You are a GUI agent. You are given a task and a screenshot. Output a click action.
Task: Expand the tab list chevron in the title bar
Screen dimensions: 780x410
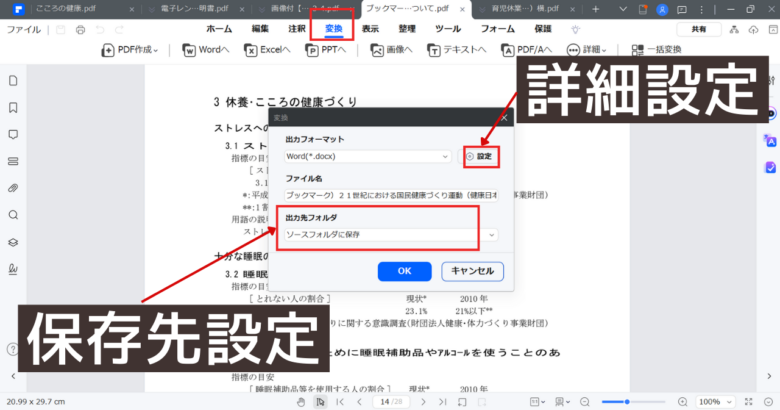[623, 9]
